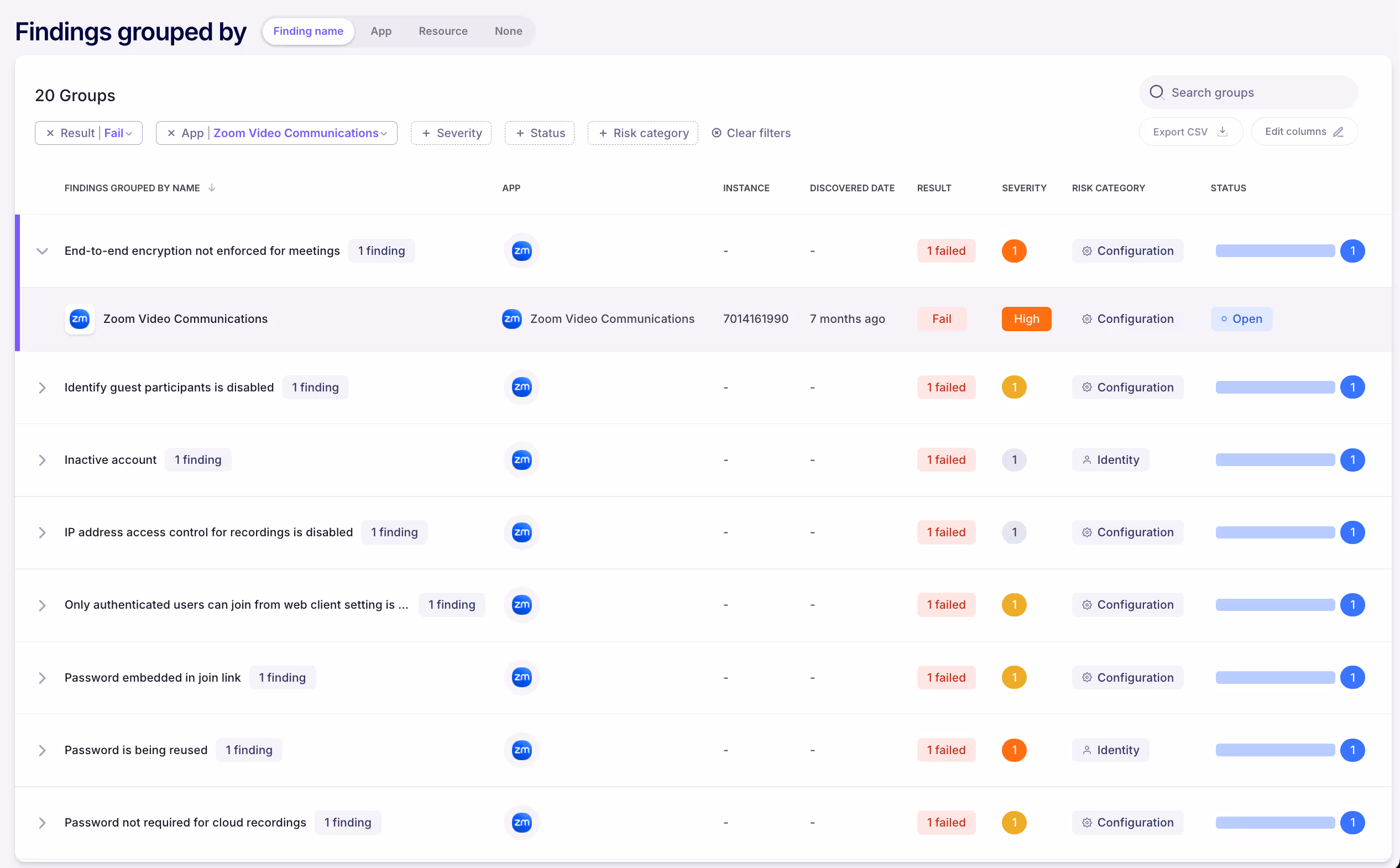1400x868 pixels.
Task: Click the sort arrow next to Findings Grouped By Name
Action: (x=212, y=188)
